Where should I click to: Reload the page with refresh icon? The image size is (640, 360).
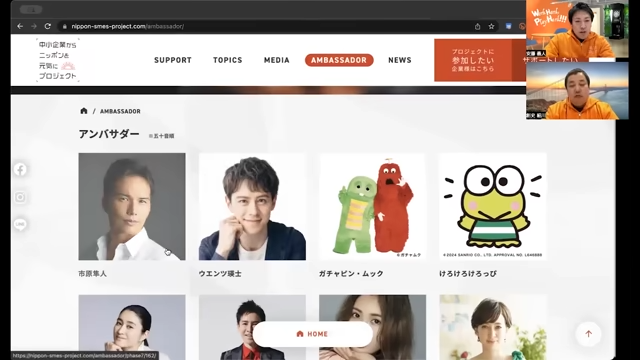pyautogui.click(x=48, y=26)
